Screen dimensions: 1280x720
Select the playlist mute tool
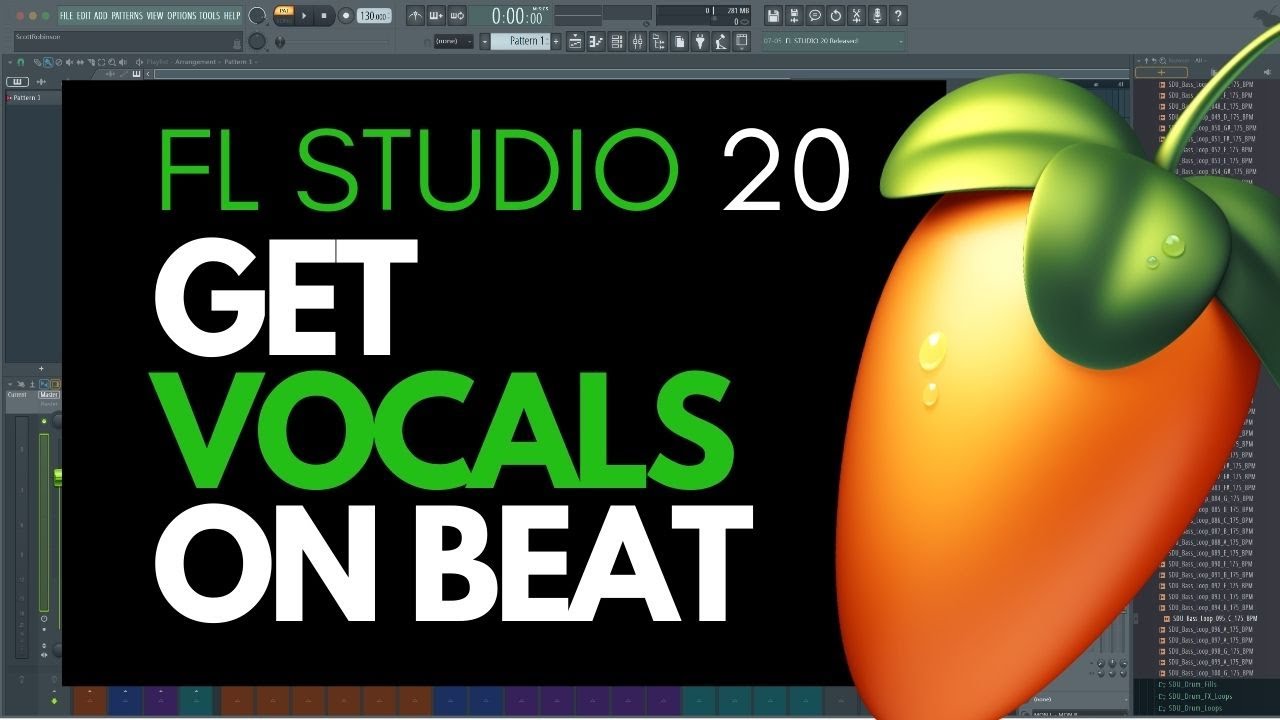click(x=69, y=62)
